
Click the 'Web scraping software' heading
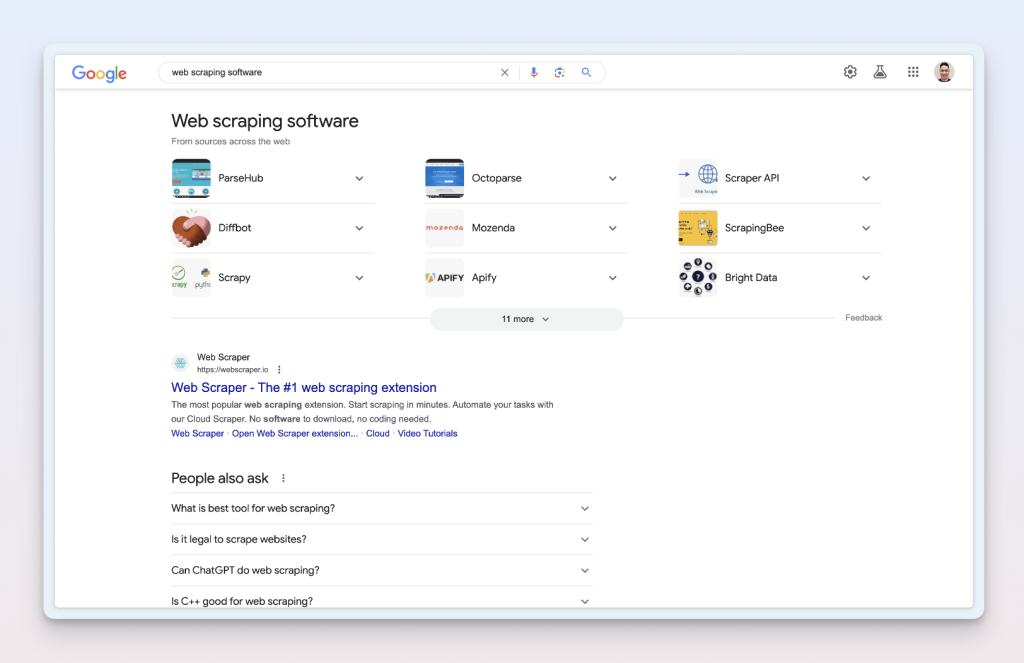coord(264,121)
